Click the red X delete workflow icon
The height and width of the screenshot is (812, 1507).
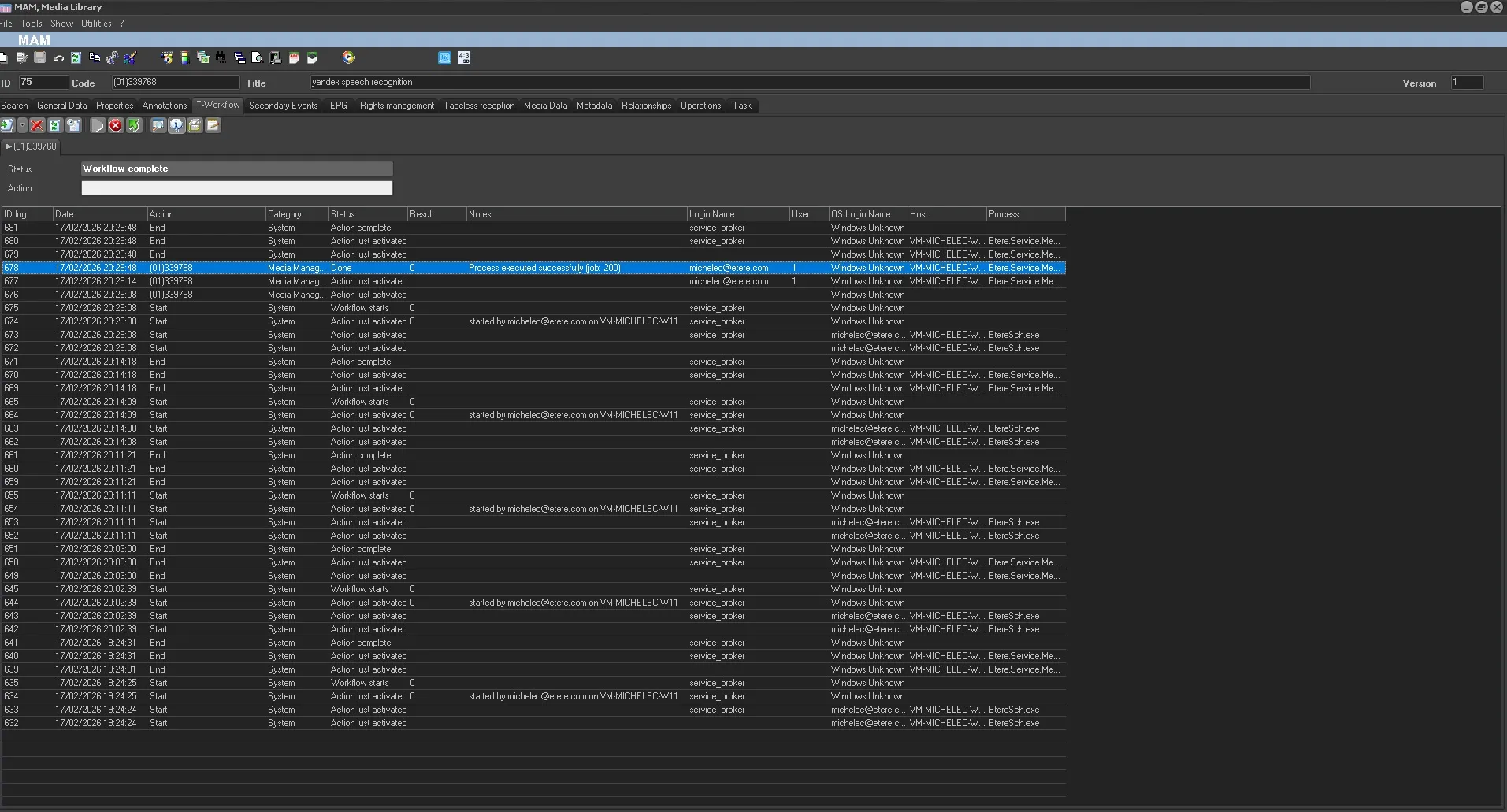(36, 125)
